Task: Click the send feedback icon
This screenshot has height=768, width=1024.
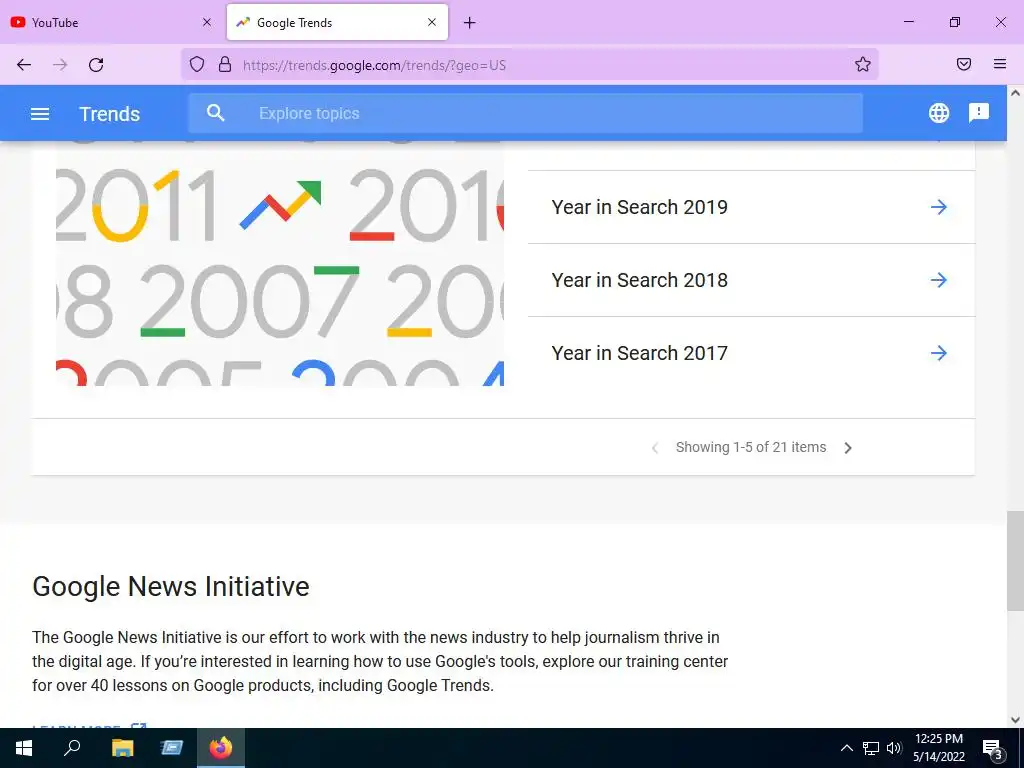Action: click(978, 113)
